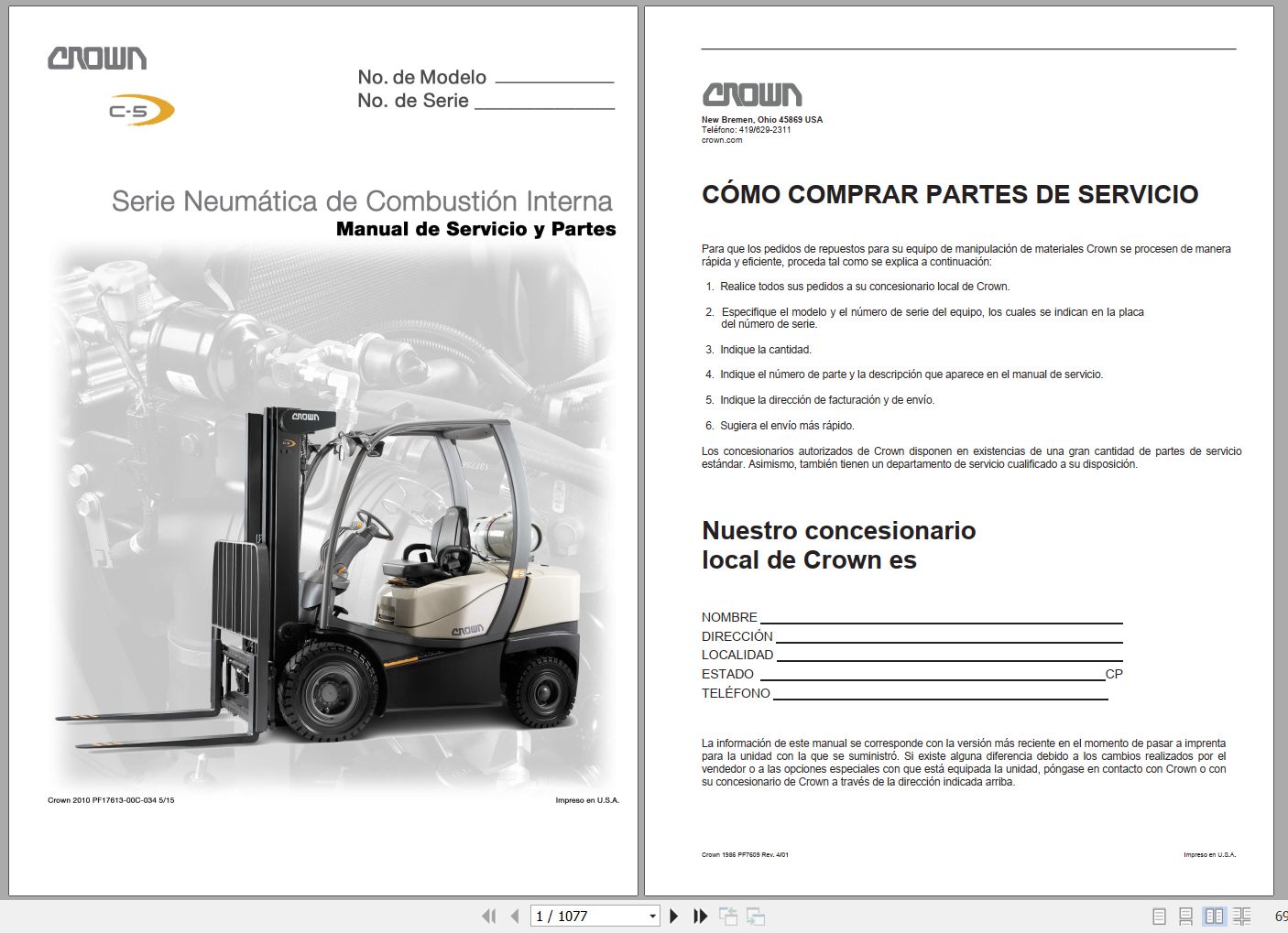Click the No. de Modelo line

click(x=554, y=81)
